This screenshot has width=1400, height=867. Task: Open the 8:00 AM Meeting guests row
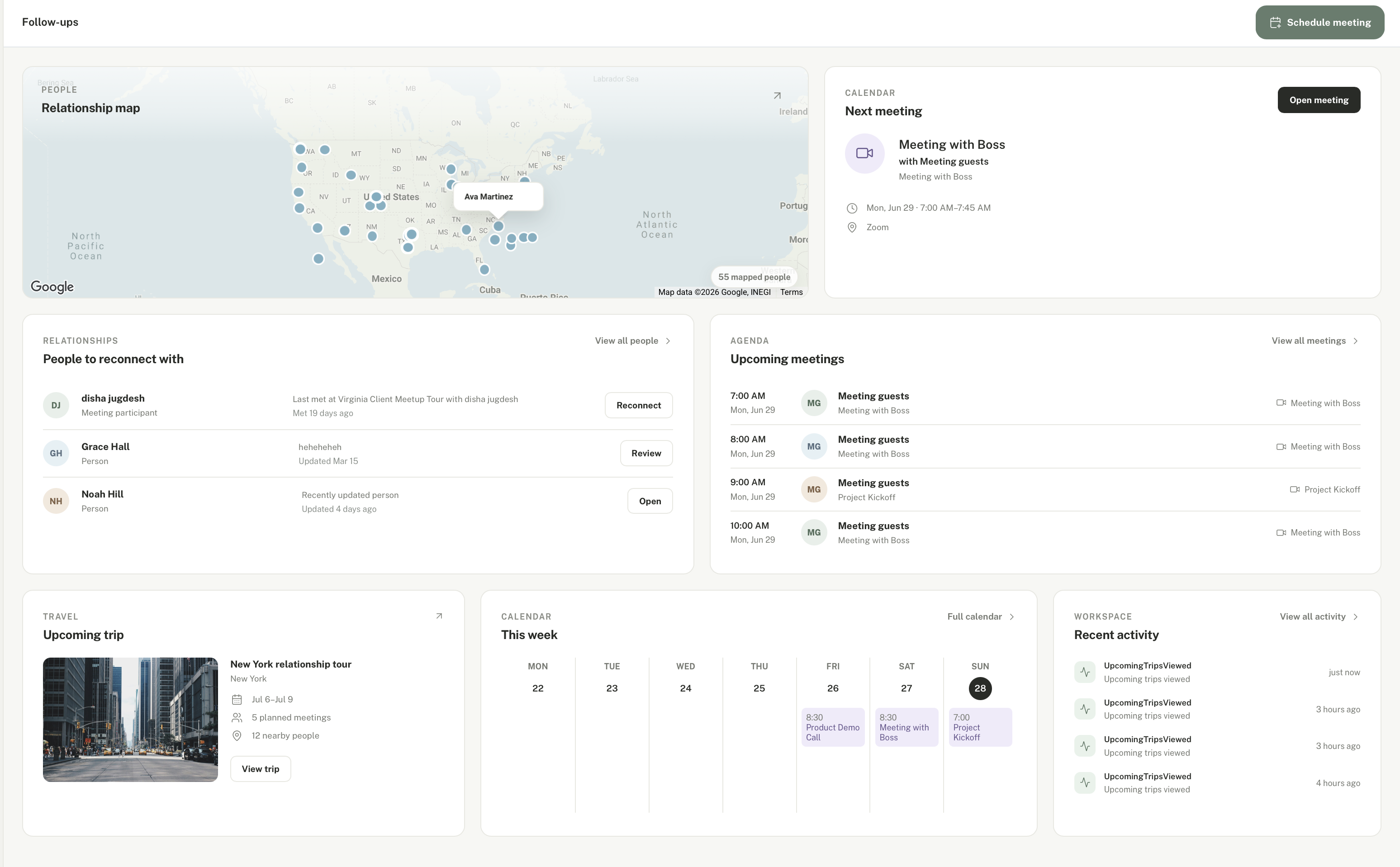(1045, 447)
